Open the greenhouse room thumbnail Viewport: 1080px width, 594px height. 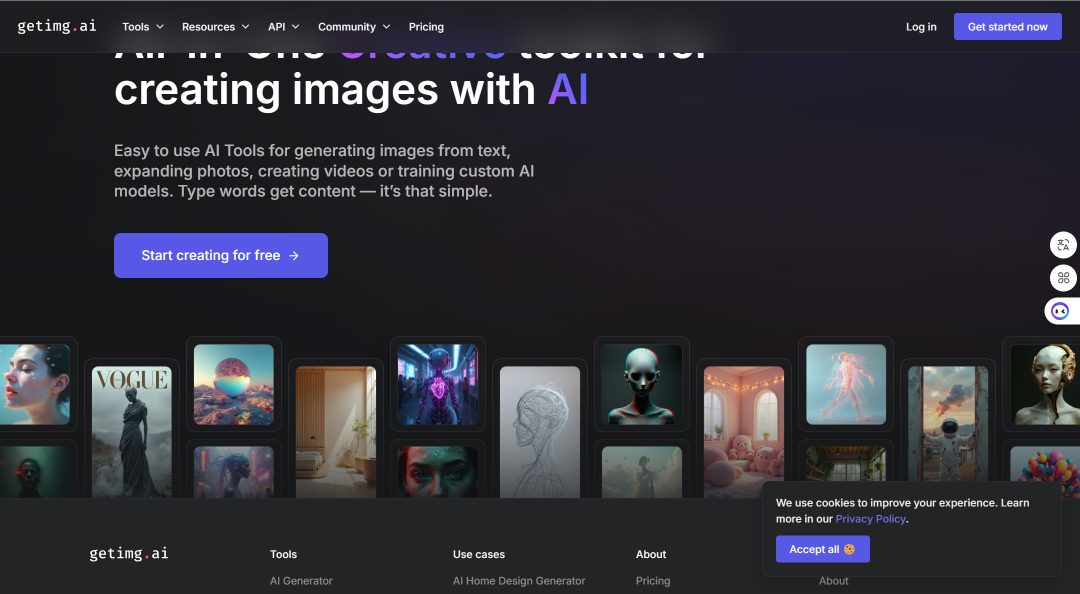click(846, 464)
